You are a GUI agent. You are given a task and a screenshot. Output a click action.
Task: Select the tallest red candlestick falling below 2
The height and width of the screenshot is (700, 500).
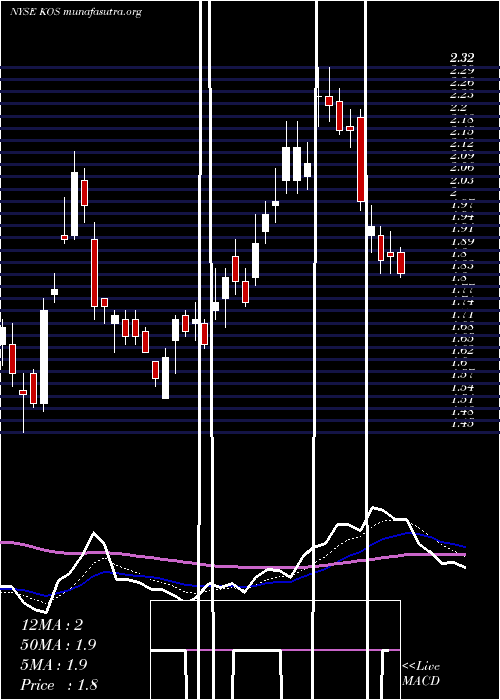(x=361, y=159)
